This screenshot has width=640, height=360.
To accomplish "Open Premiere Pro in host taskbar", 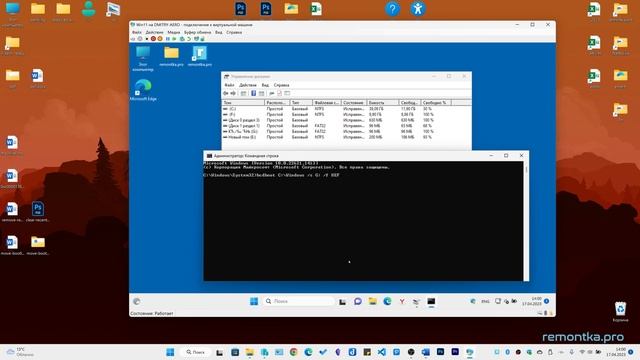I will click(x=455, y=352).
